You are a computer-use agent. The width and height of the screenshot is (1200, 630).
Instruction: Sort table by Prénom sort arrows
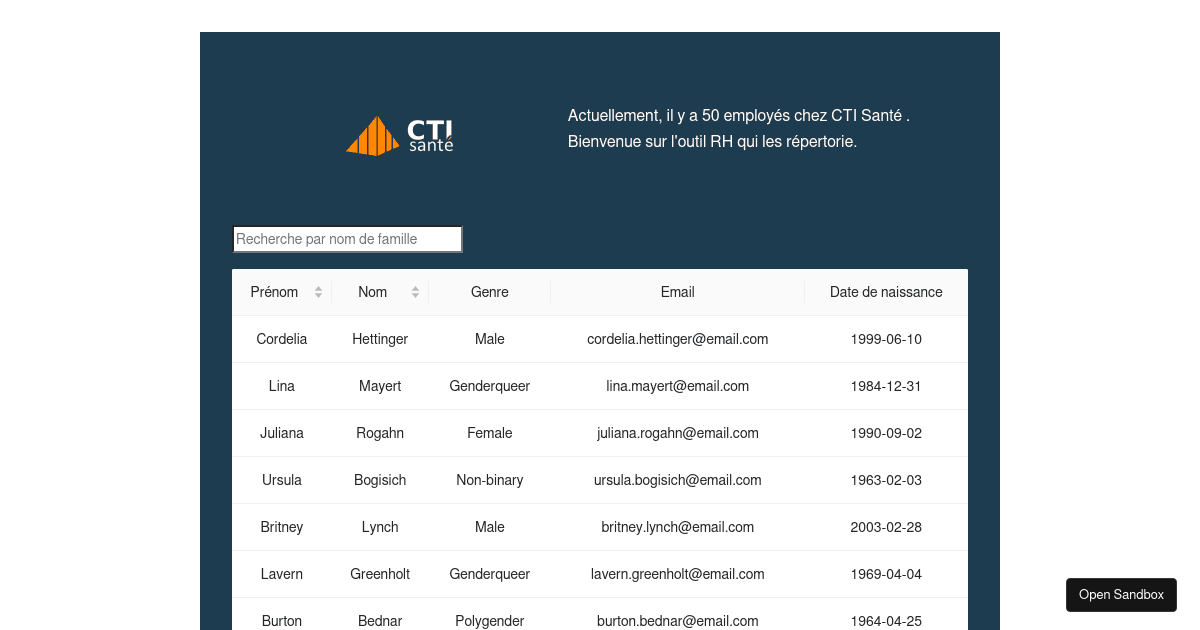tap(318, 292)
